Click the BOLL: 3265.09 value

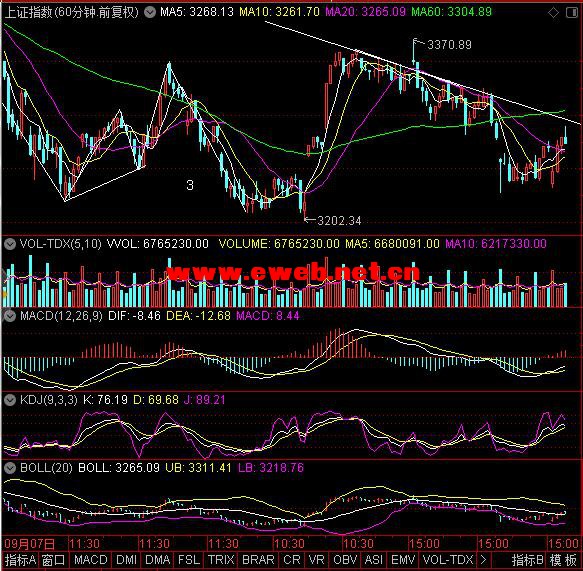pyautogui.click(x=119, y=468)
